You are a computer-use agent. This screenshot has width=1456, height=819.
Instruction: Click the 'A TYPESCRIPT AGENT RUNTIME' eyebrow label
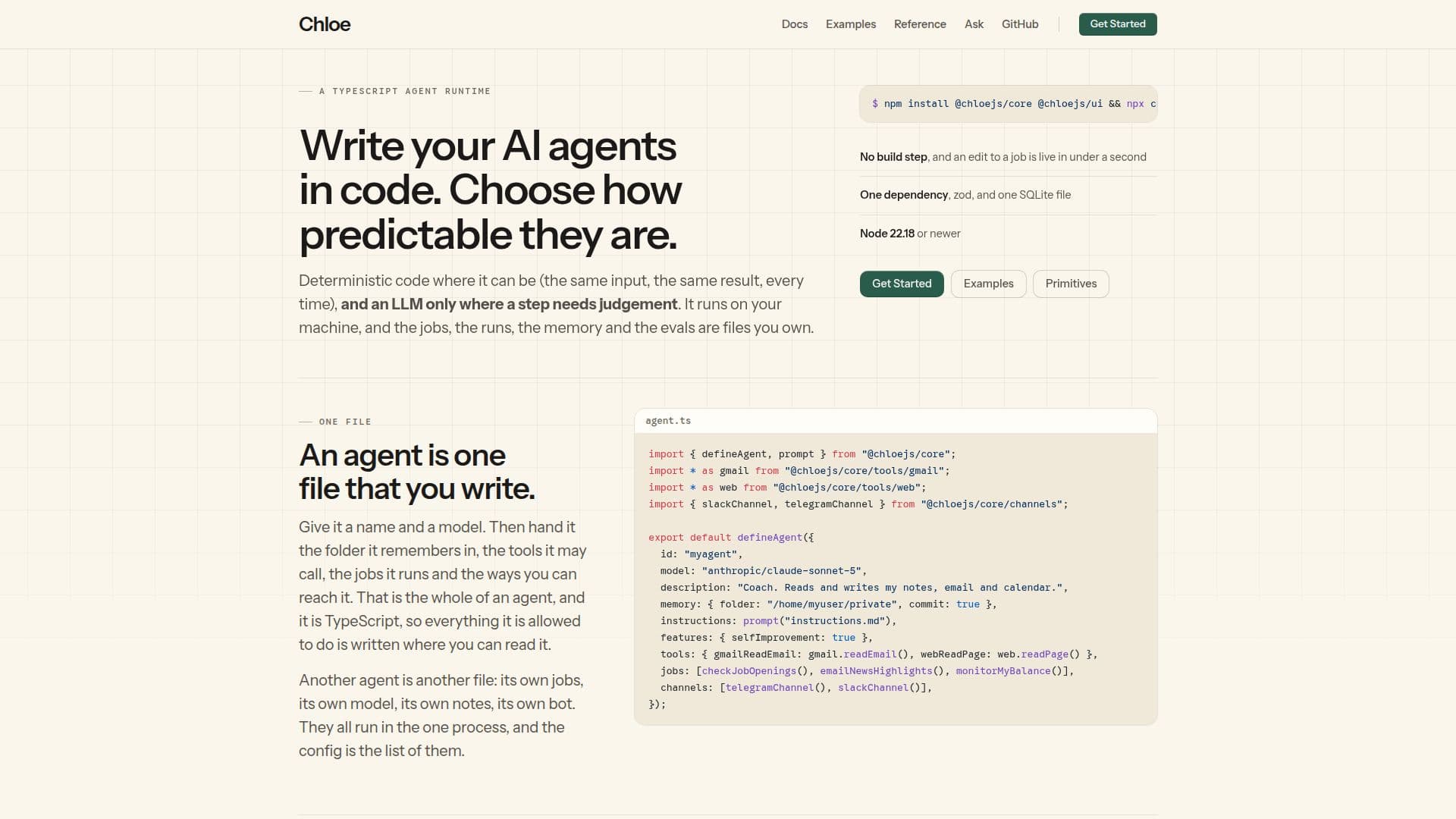404,91
